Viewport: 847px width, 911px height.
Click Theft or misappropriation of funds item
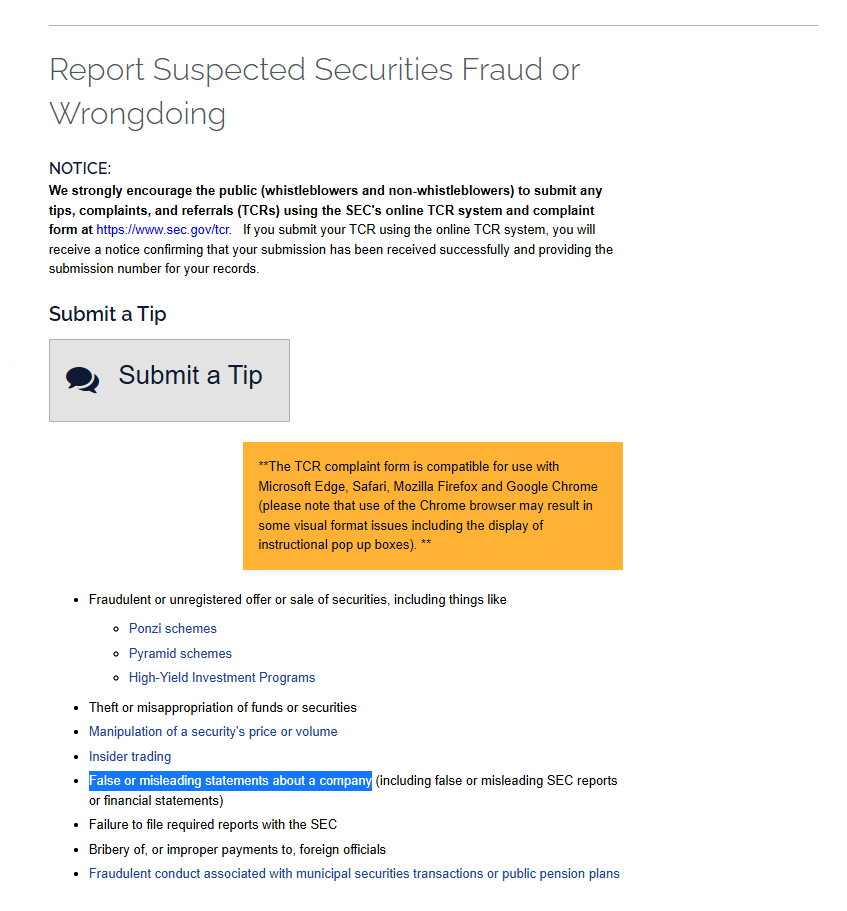coord(222,708)
